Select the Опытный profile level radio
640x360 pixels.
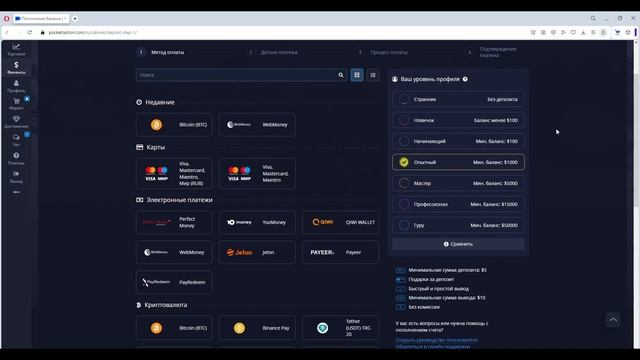click(x=404, y=162)
